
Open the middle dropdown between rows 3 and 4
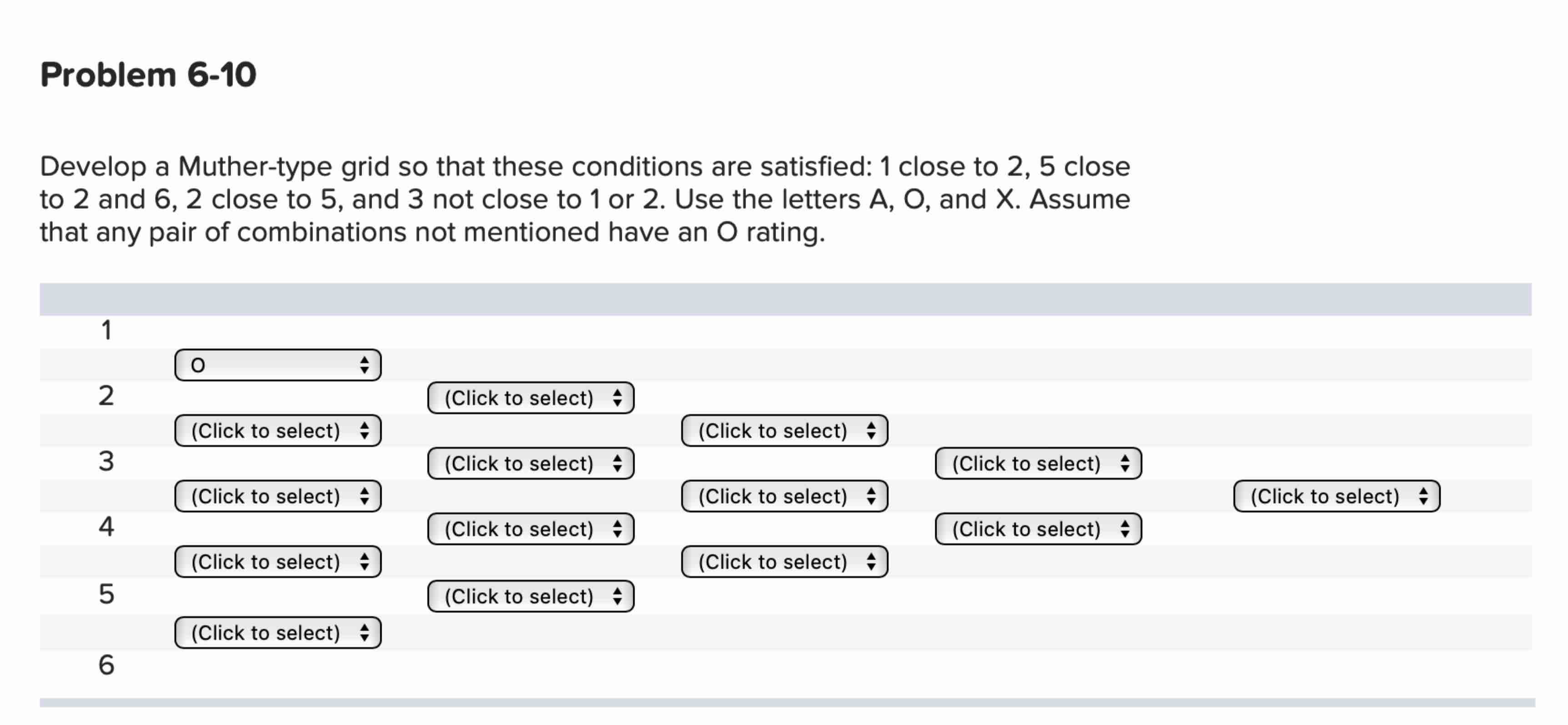pos(785,497)
